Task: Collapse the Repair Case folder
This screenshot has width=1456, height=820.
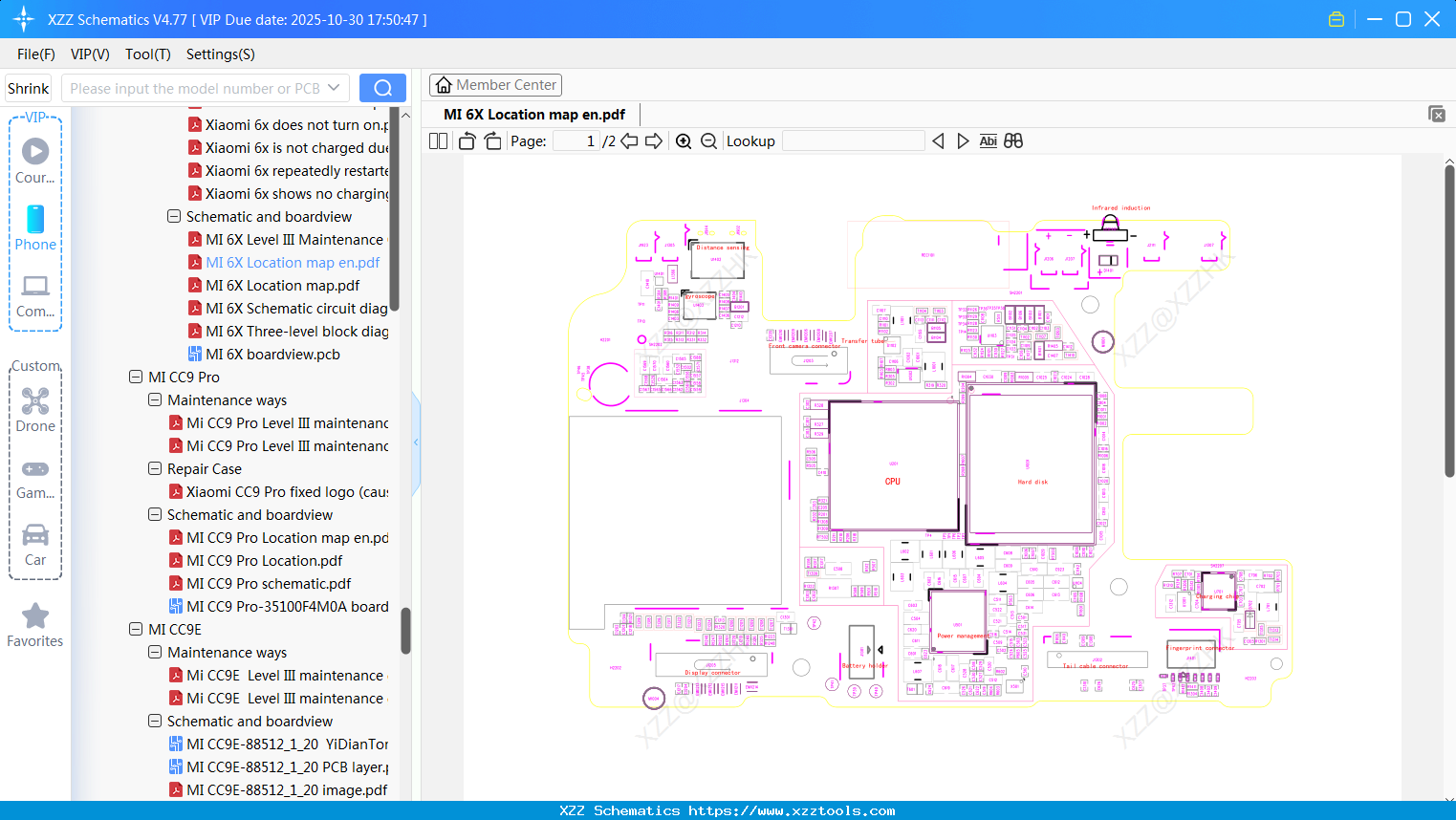Action: coord(155,469)
